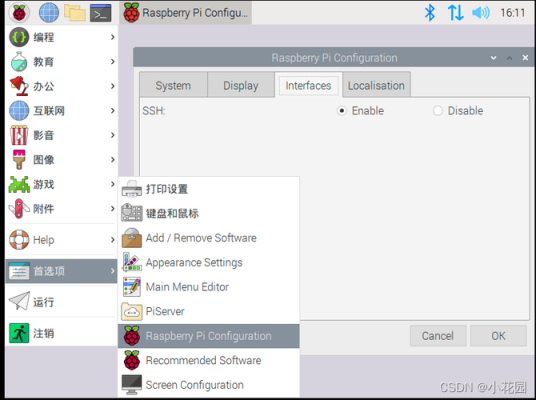Click the Recommended Software raspberry icon
The height and width of the screenshot is (400, 536).
(132, 360)
